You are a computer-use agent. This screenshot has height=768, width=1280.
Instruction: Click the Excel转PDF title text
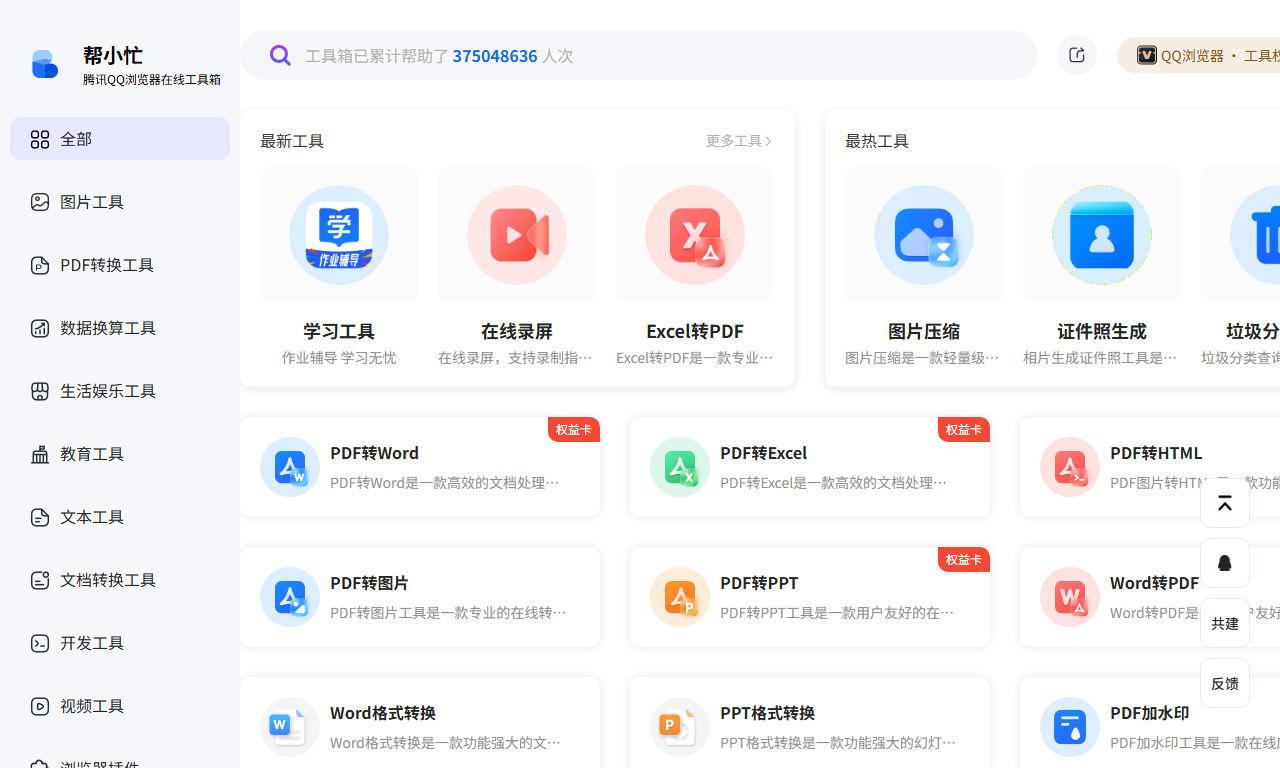(695, 331)
